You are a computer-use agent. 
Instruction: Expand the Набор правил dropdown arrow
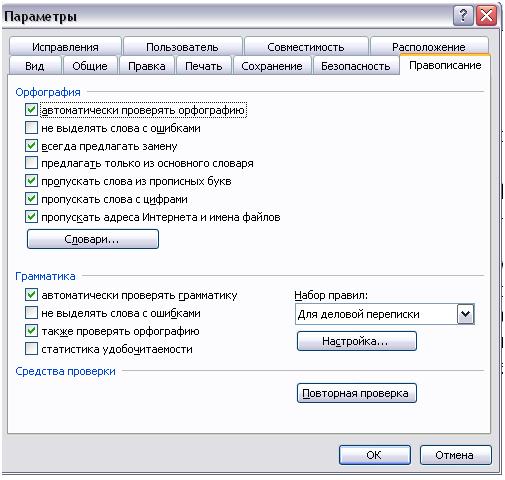[465, 314]
